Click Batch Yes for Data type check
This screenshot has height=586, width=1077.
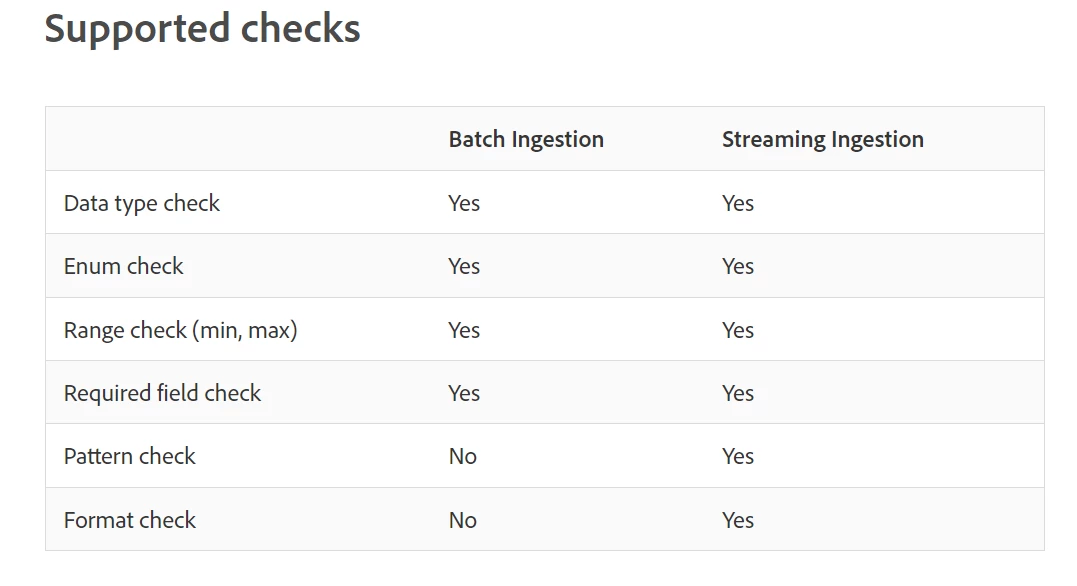coord(464,203)
